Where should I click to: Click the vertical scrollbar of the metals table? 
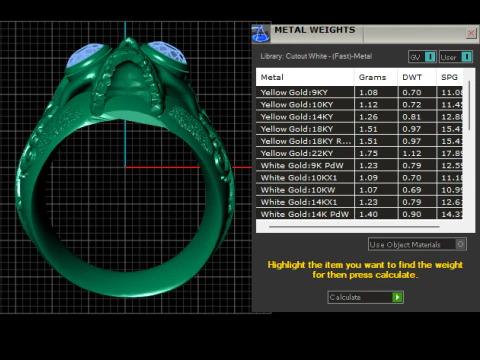click(x=469, y=105)
